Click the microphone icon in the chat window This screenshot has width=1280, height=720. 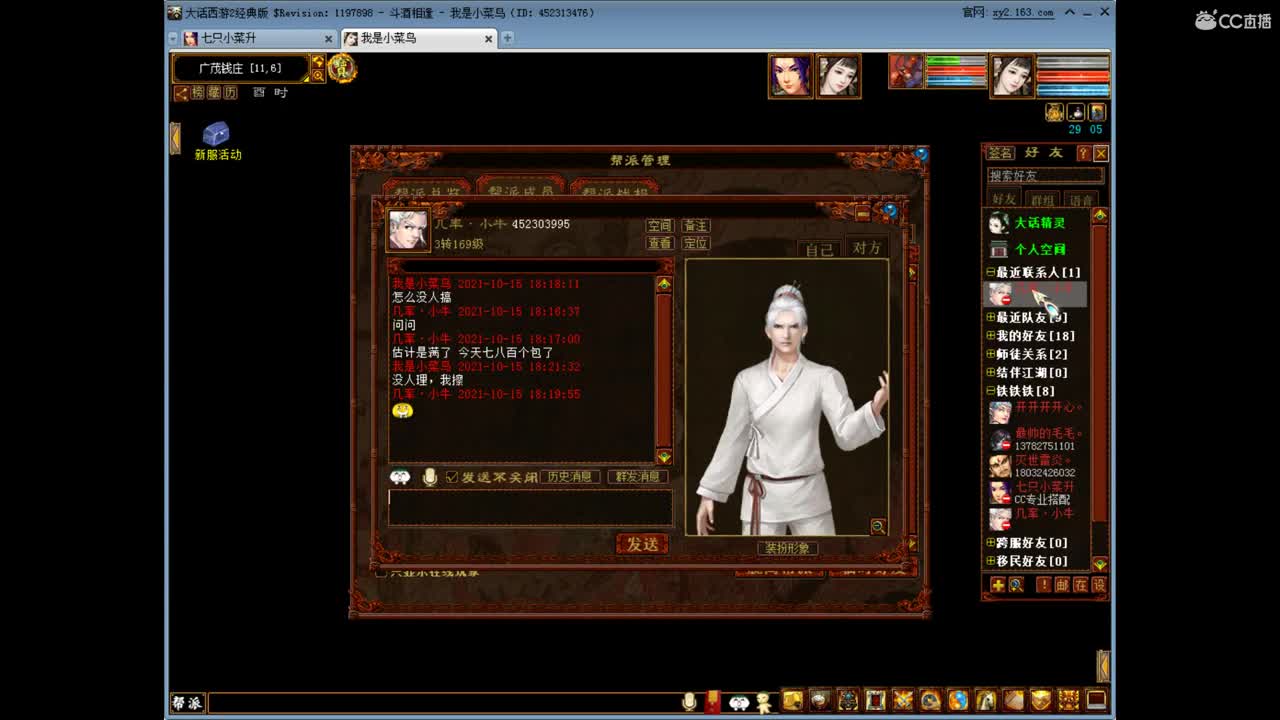[430, 477]
